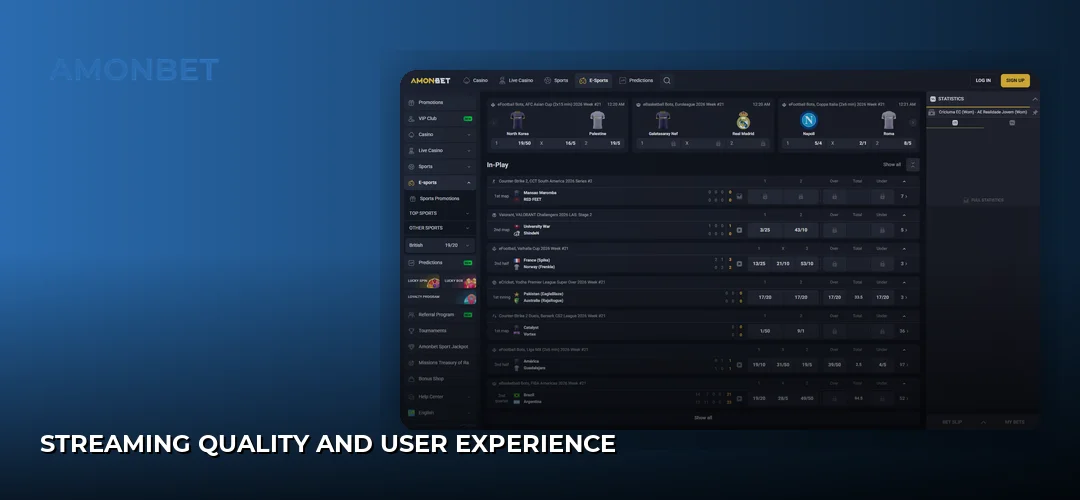This screenshot has height=500, width=1080.
Task: Click the Napoli team badge
Action: point(809,121)
